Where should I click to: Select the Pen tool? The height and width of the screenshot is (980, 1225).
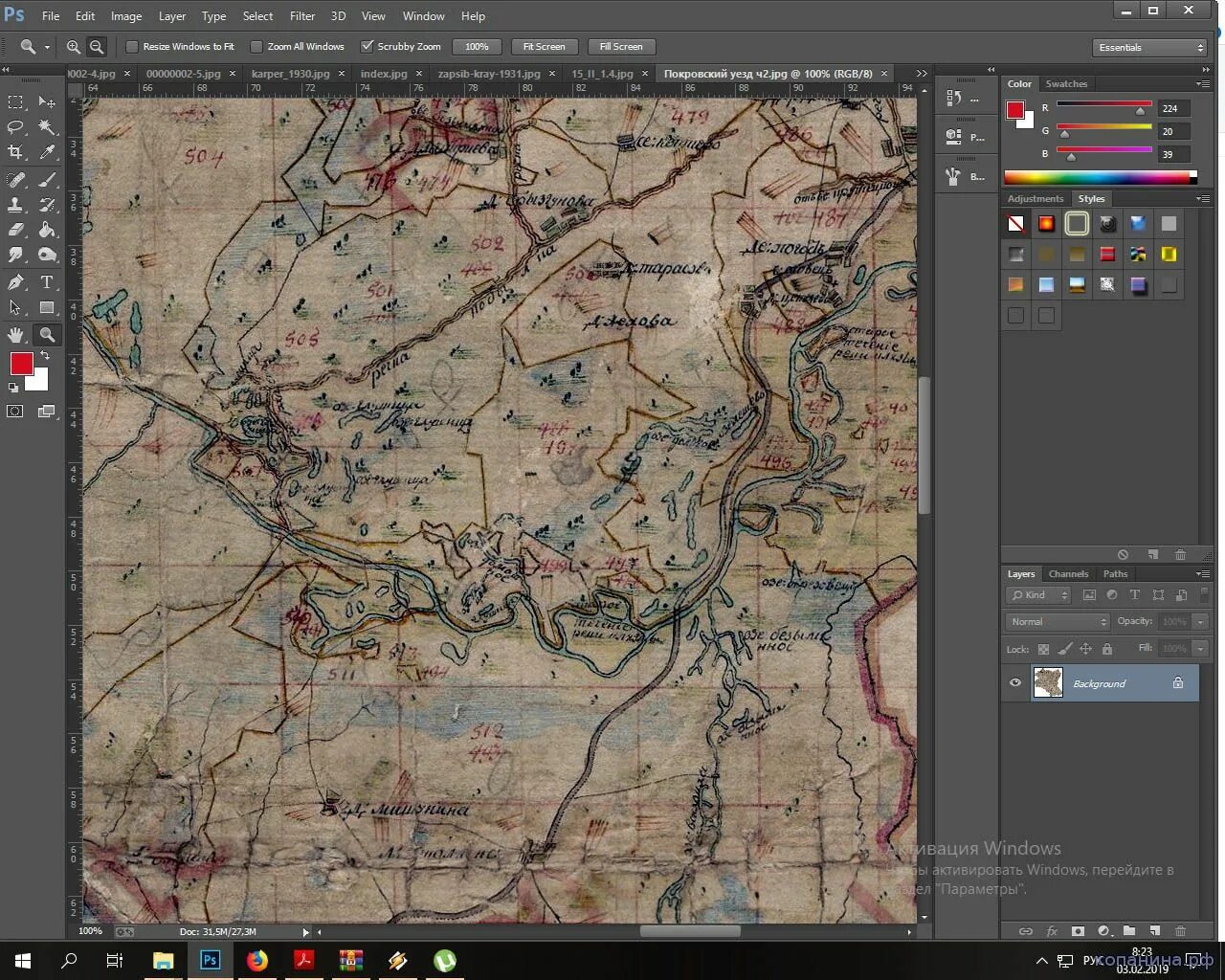tap(15, 282)
